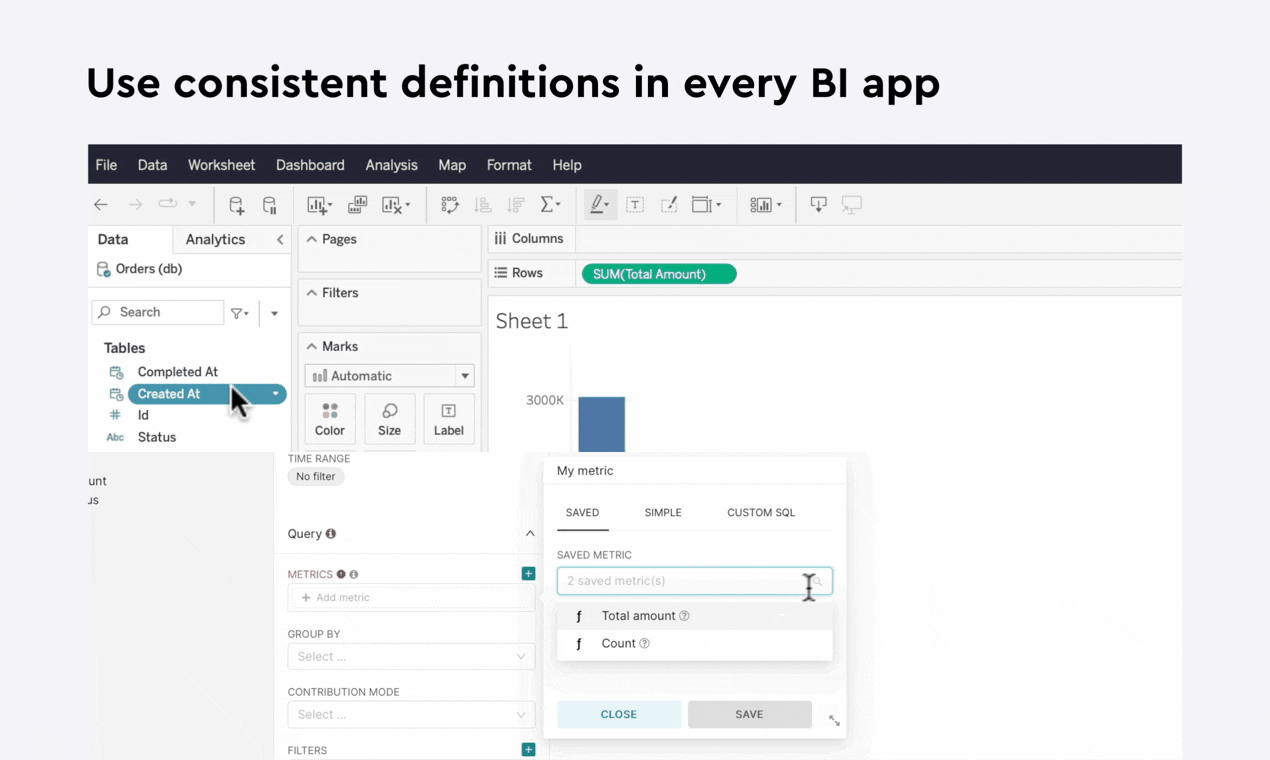This screenshot has height=760, width=1270.
Task: Click the plus button beside METRICS
Action: click(528, 574)
